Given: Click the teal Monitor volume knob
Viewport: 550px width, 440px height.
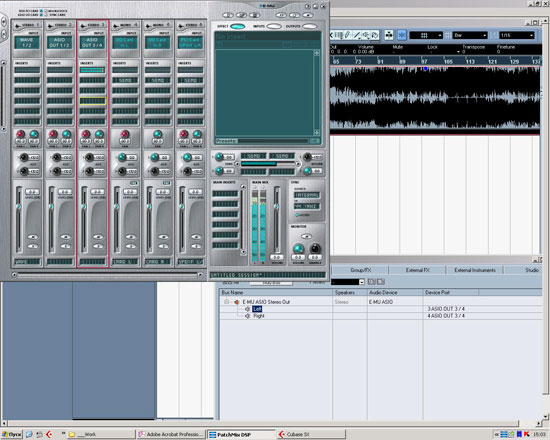Looking at the screenshot, I should pyautogui.click(x=298, y=248).
